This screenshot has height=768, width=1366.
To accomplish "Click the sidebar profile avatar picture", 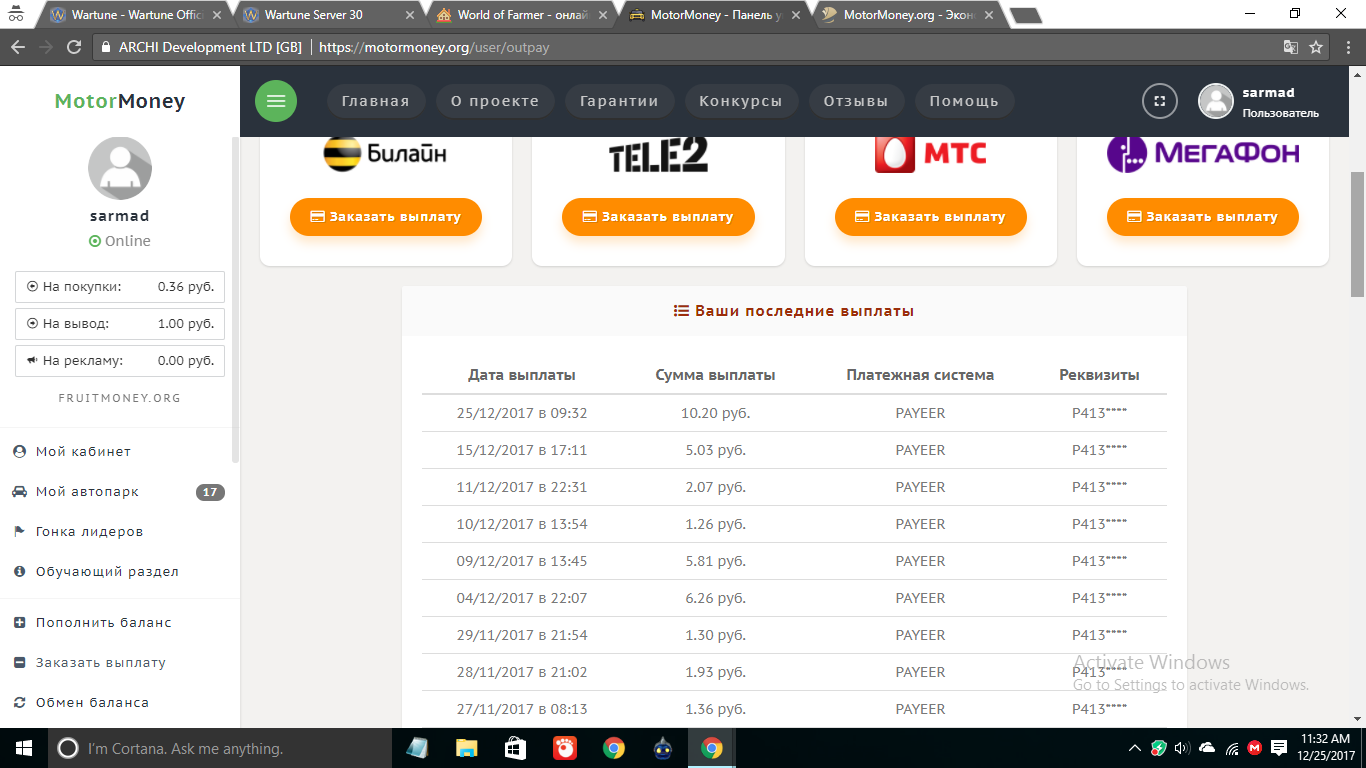I will (120, 168).
